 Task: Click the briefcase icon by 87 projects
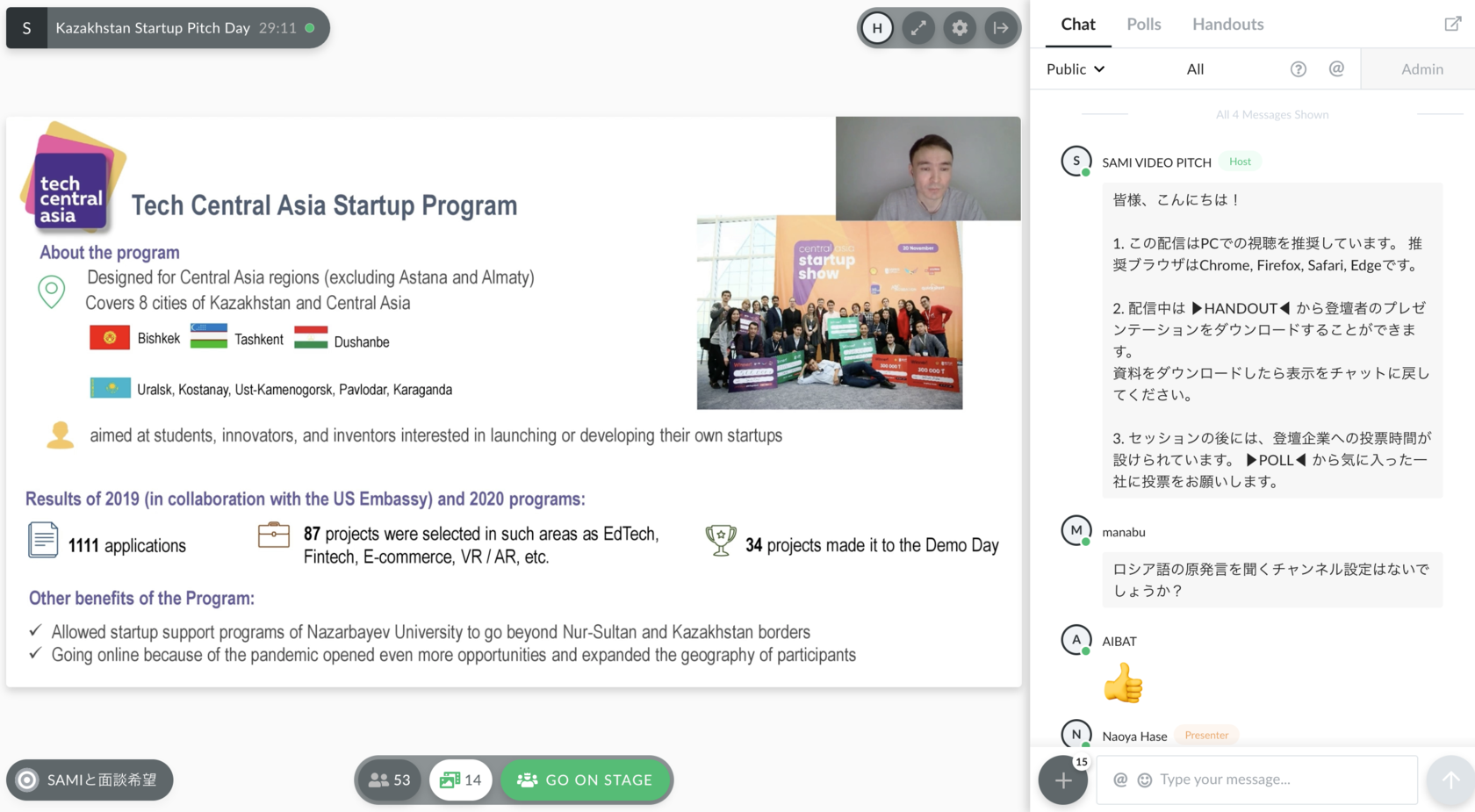tap(274, 535)
